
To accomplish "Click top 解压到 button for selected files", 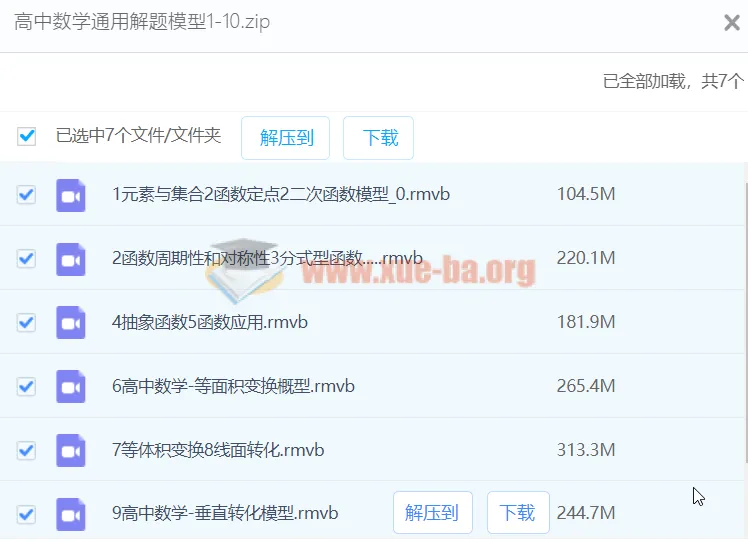I will pos(286,138).
